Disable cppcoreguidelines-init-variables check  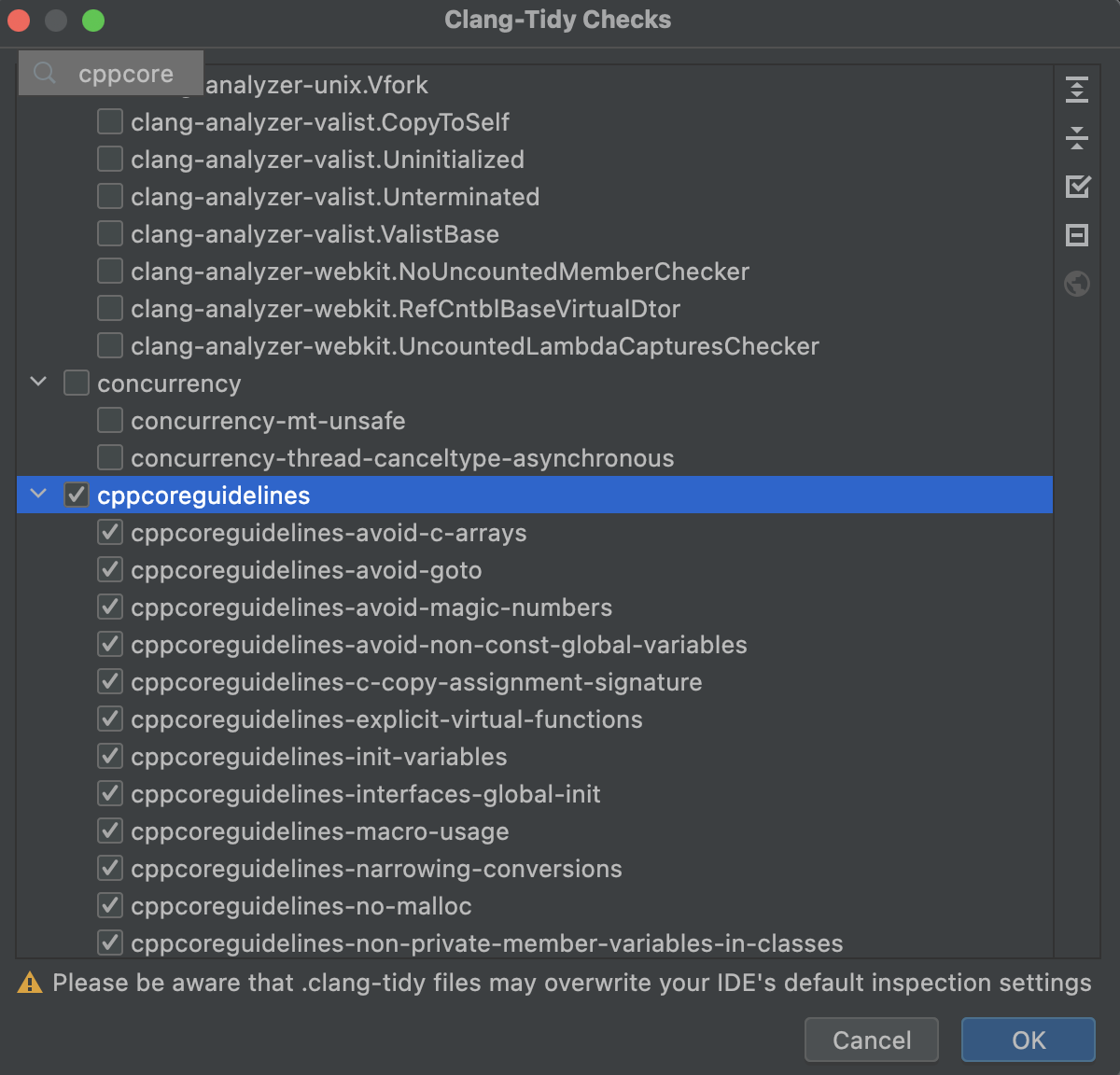coord(110,756)
